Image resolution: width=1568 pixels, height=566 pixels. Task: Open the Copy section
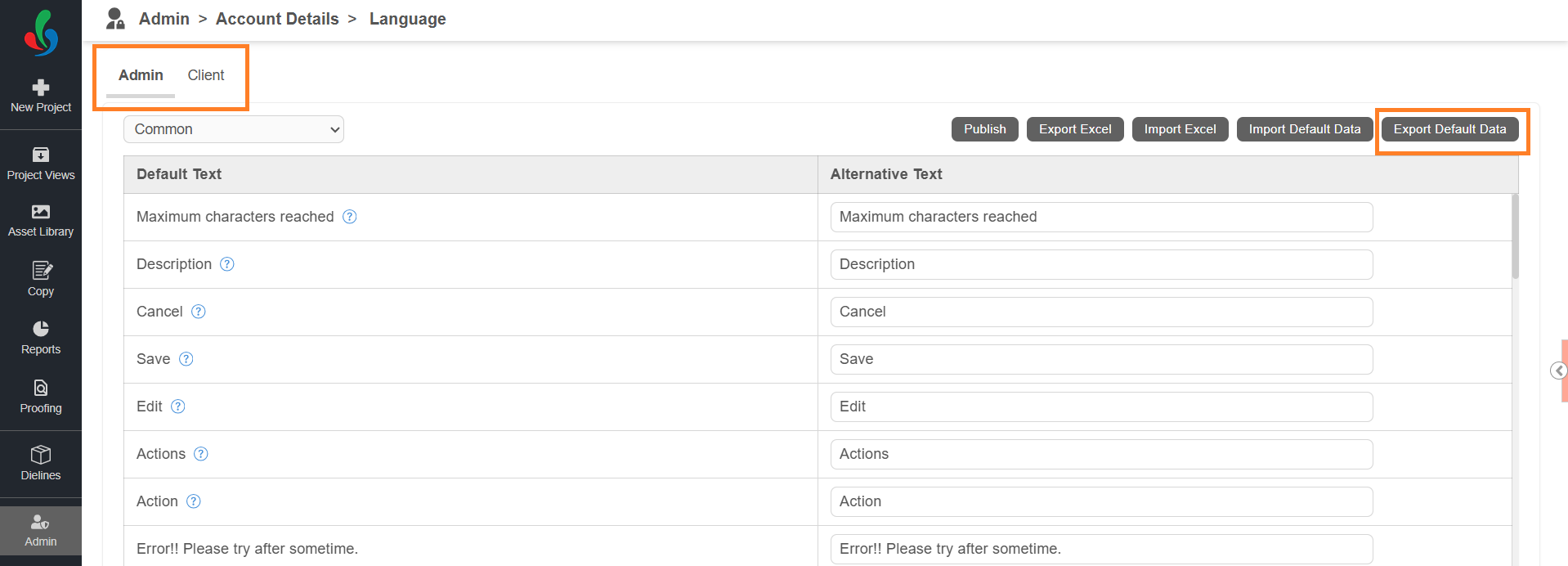[41, 280]
